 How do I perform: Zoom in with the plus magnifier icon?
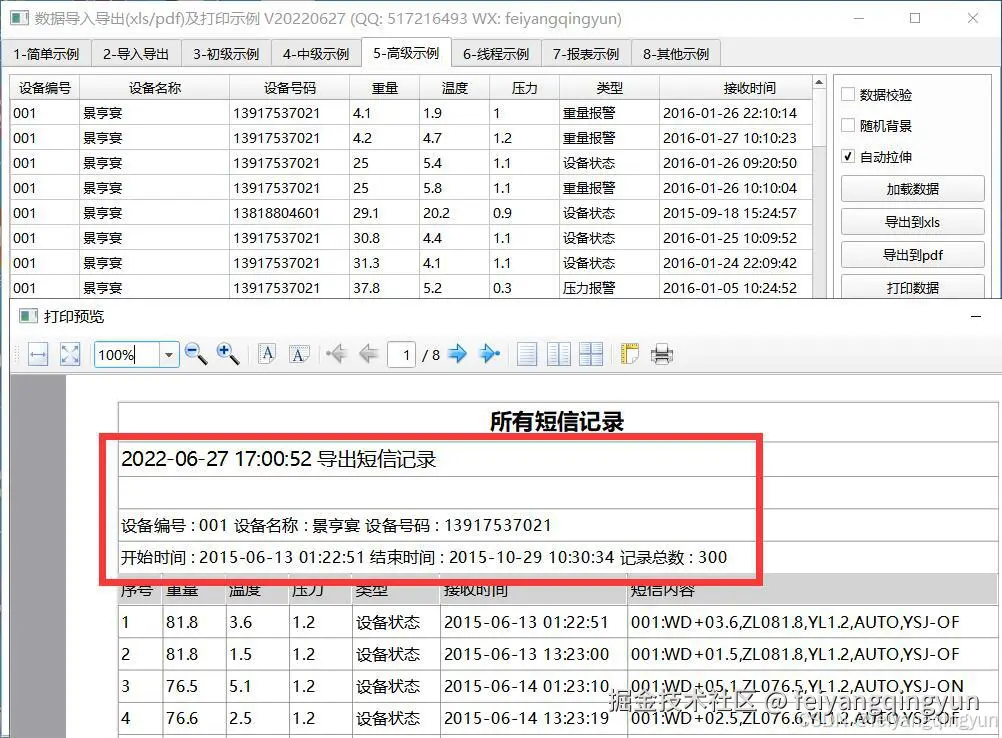click(227, 353)
